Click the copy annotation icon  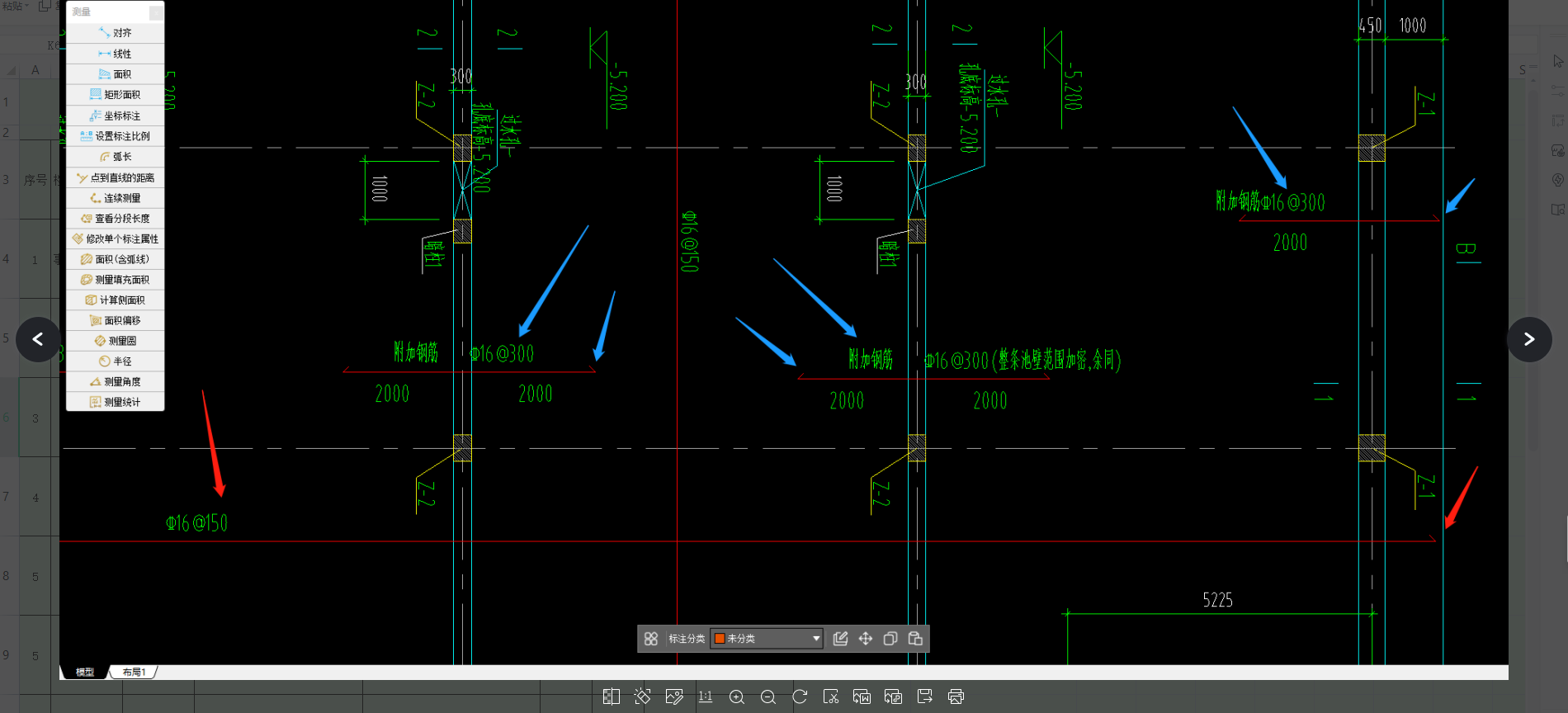coord(890,639)
